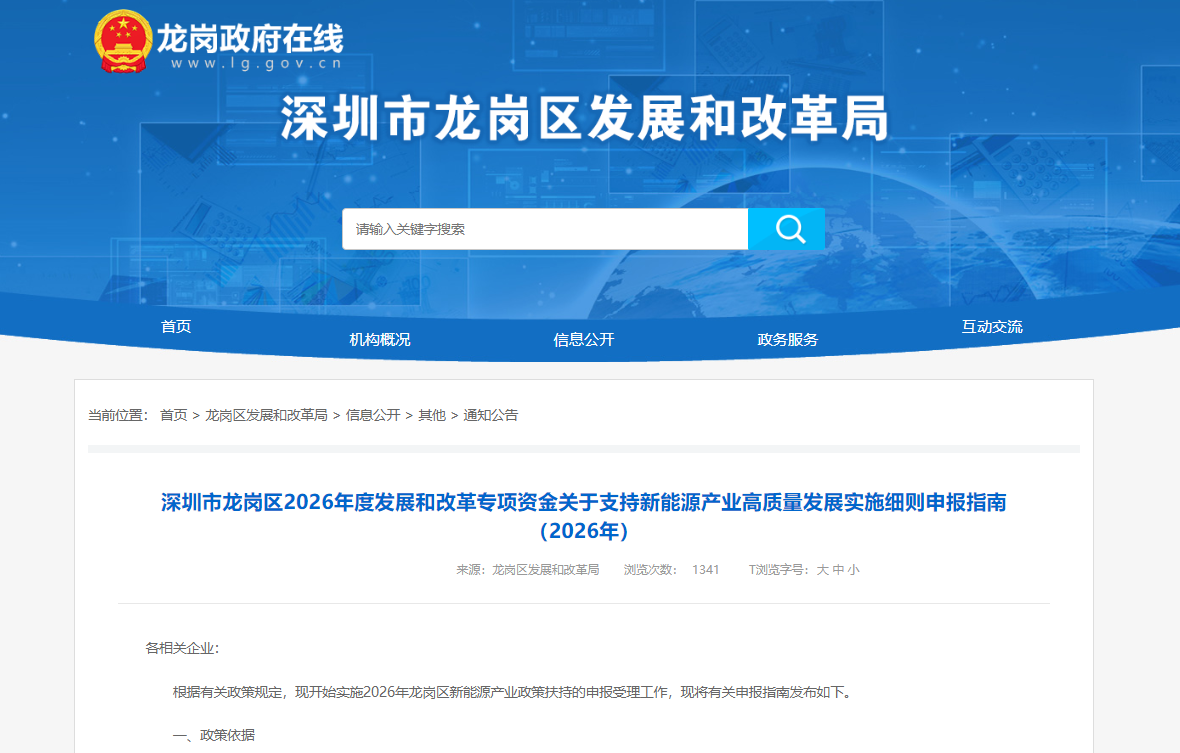Screen dimensions: 1180x753
Task: Click 首页 in the breadcrumb trail
Action: [173, 415]
